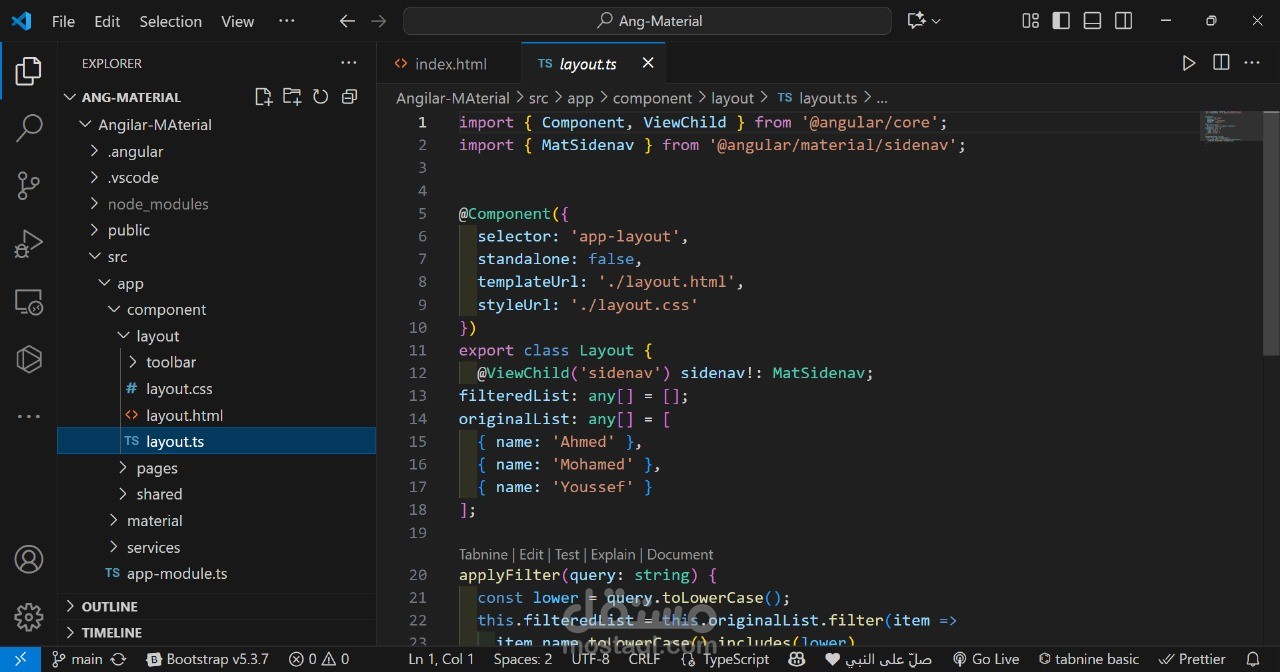This screenshot has width=1280, height=672.
Task: Open the File menu
Action: (x=63, y=21)
